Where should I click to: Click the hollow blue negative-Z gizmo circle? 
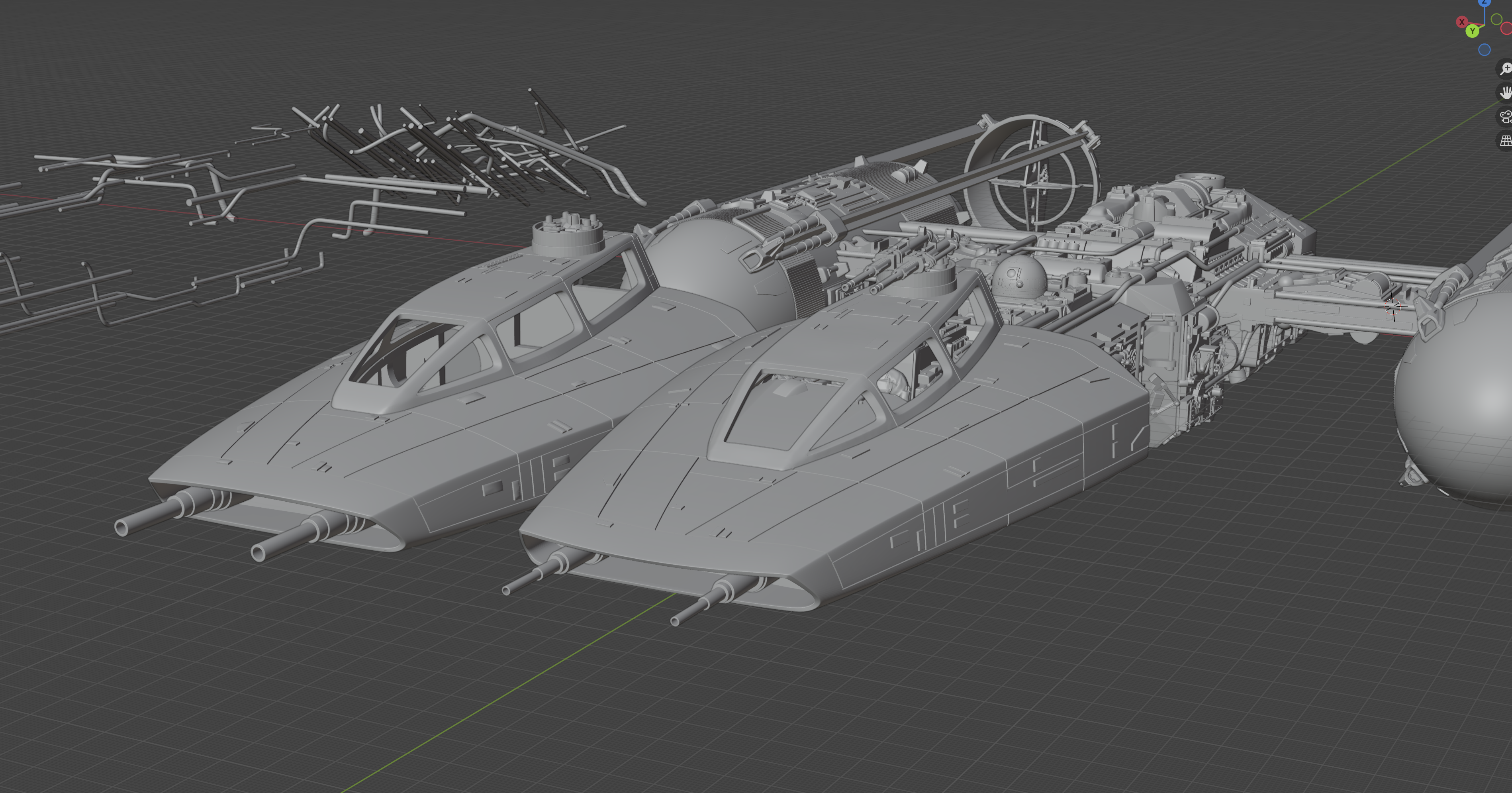tap(1485, 50)
